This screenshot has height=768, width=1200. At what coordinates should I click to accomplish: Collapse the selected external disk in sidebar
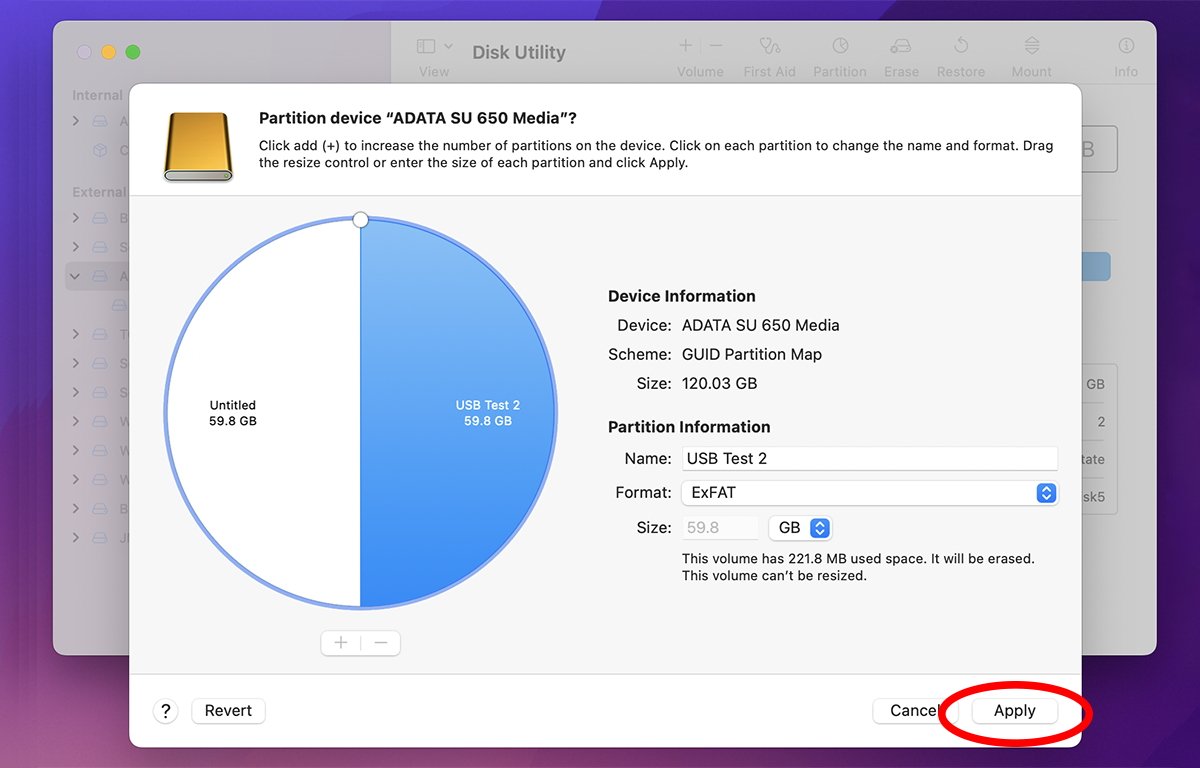coord(76,276)
